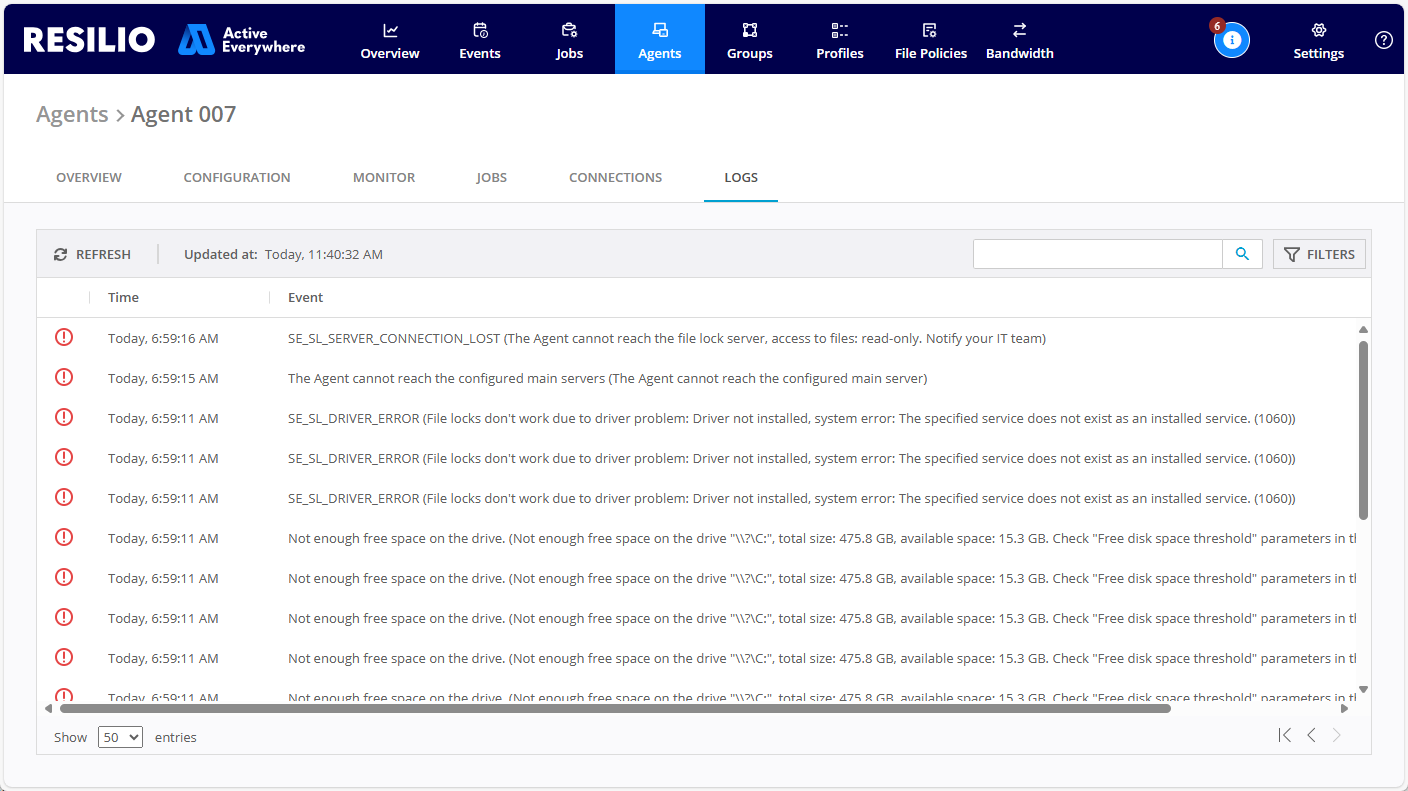
Task: Open File Policies page
Action: click(x=930, y=40)
